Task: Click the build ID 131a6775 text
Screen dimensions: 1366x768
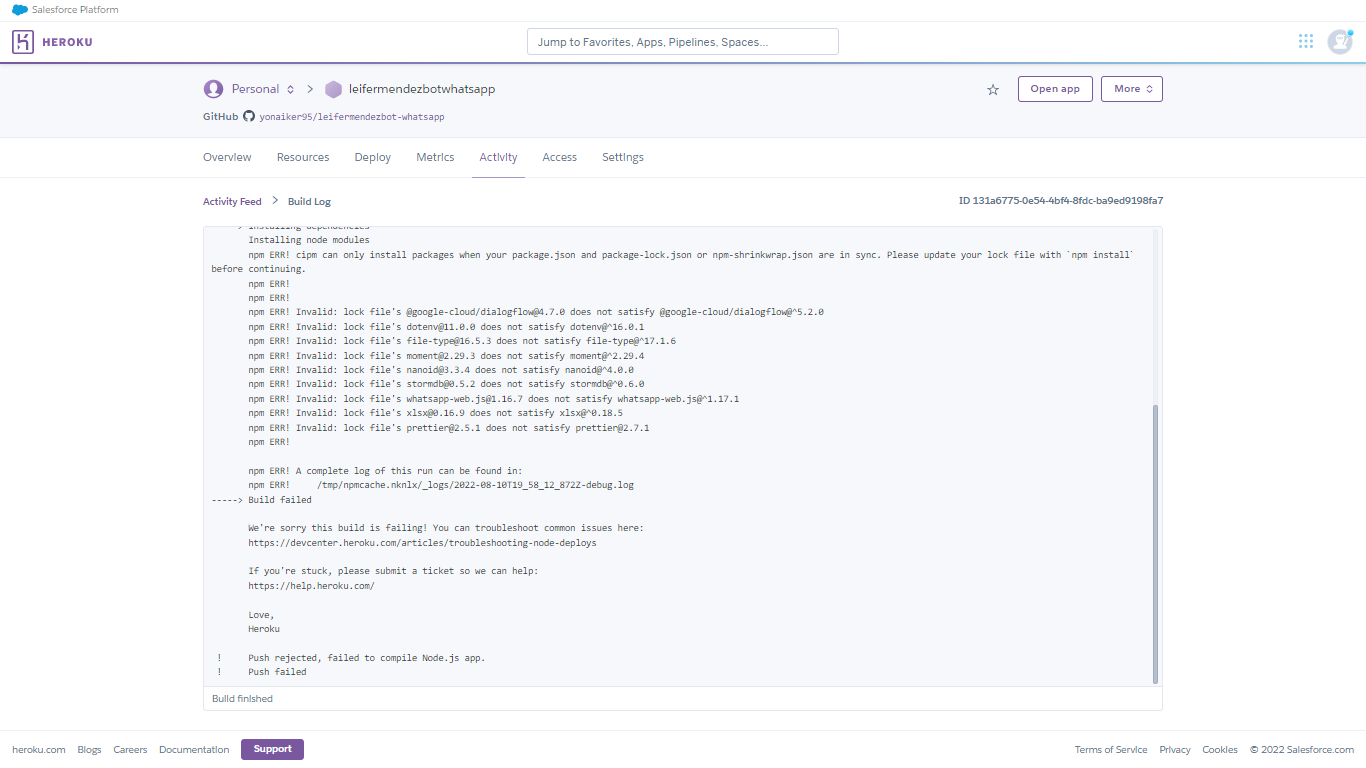Action: [x=1061, y=201]
